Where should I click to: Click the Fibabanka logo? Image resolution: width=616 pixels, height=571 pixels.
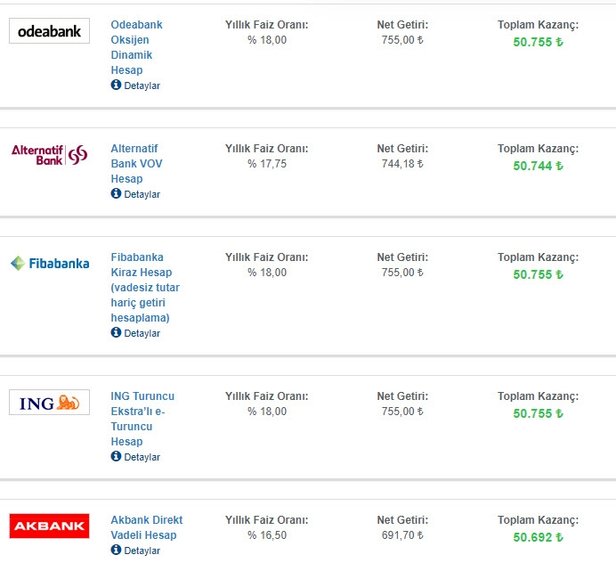pos(49,263)
